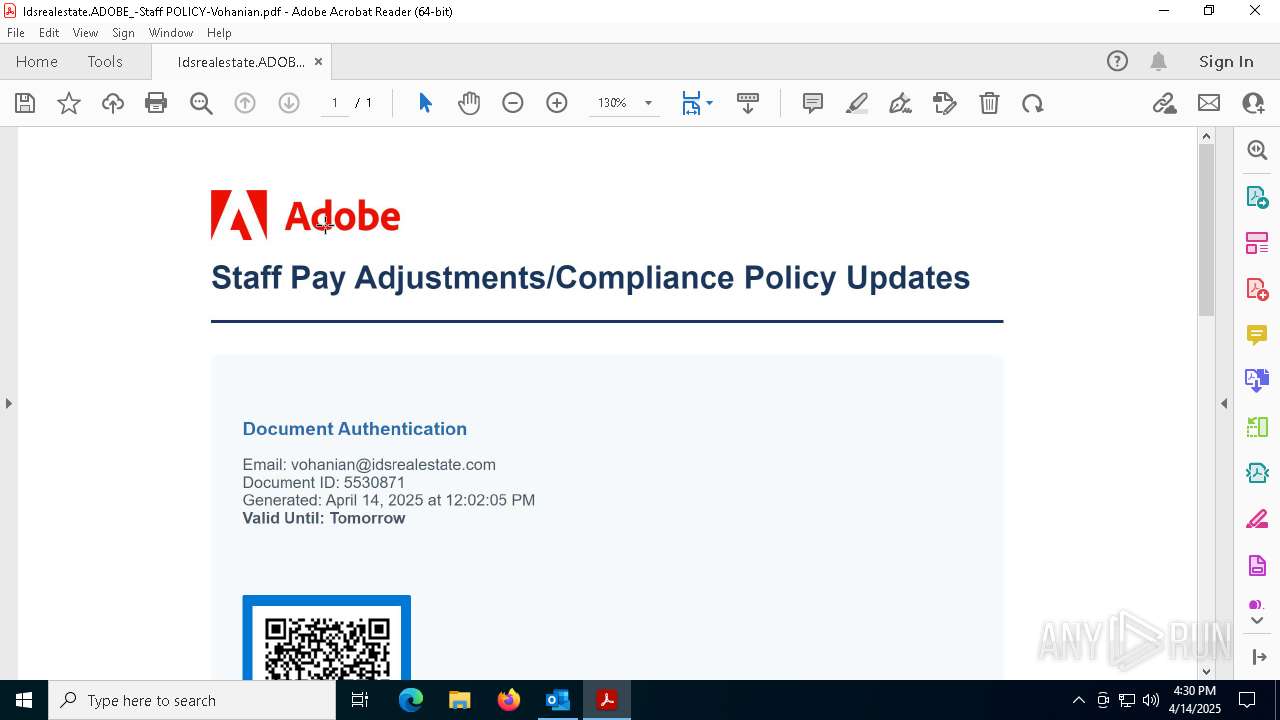1280x720 pixels.
Task: Click the Document Authentication heading
Action: 355,428
